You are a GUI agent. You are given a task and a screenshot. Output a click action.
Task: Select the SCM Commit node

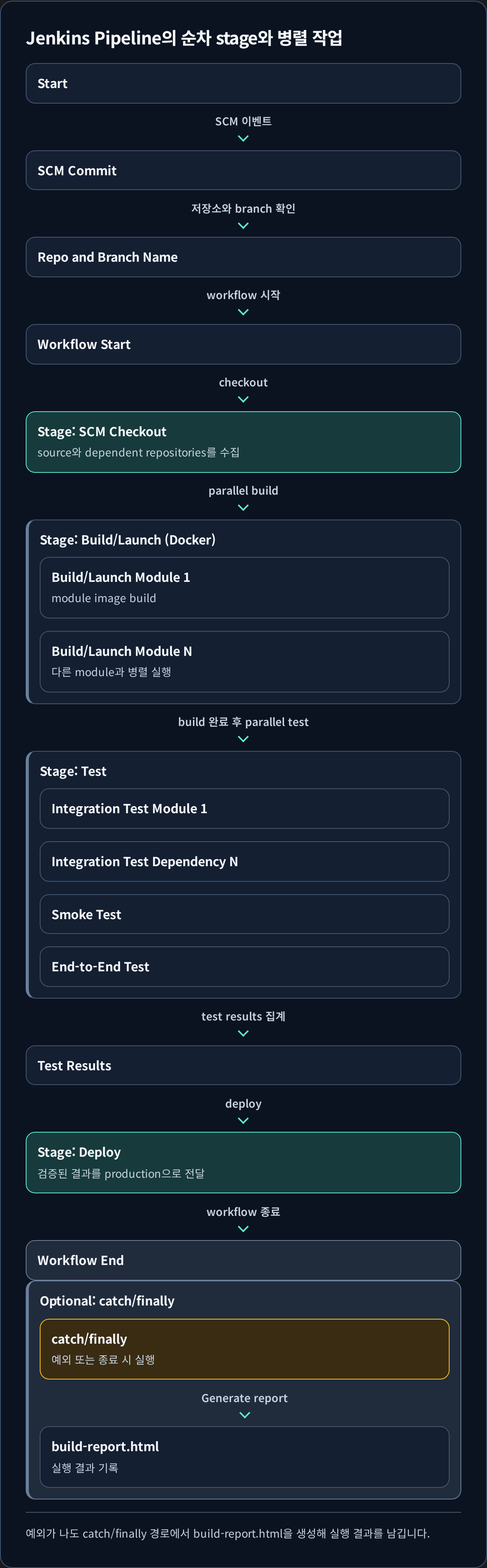243,171
